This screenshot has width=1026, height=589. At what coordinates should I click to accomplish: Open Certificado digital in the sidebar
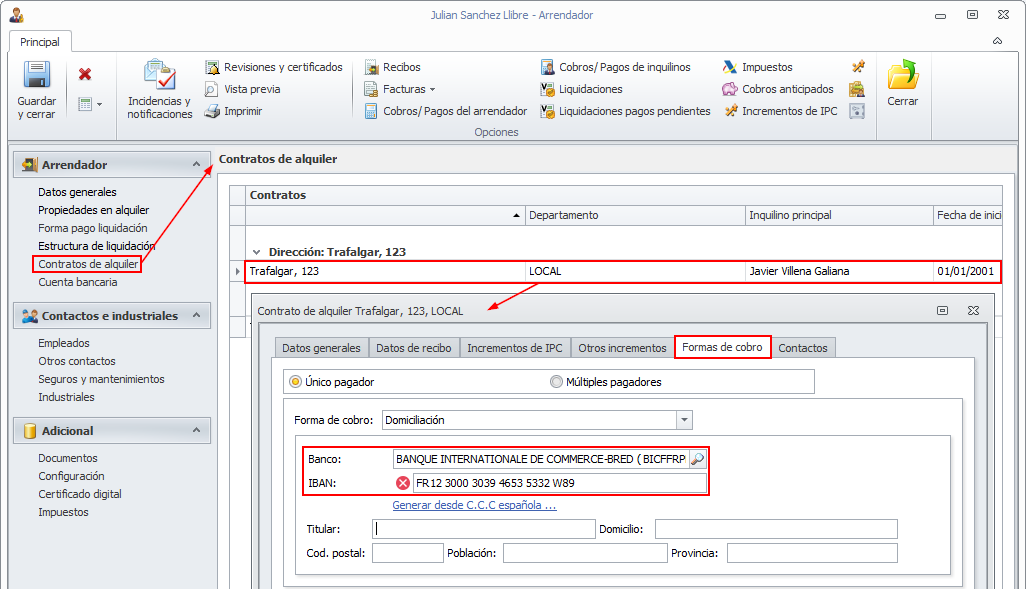pos(80,494)
